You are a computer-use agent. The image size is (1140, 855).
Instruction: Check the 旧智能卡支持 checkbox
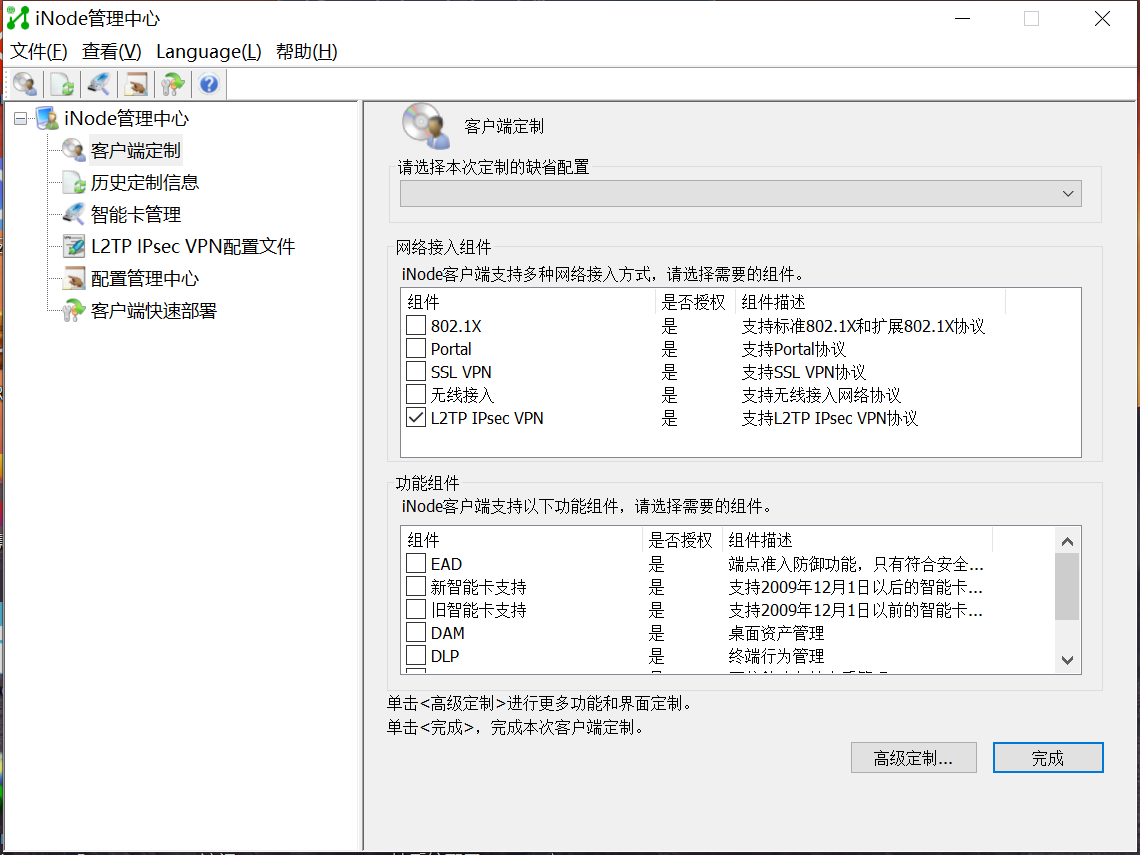tap(416, 609)
